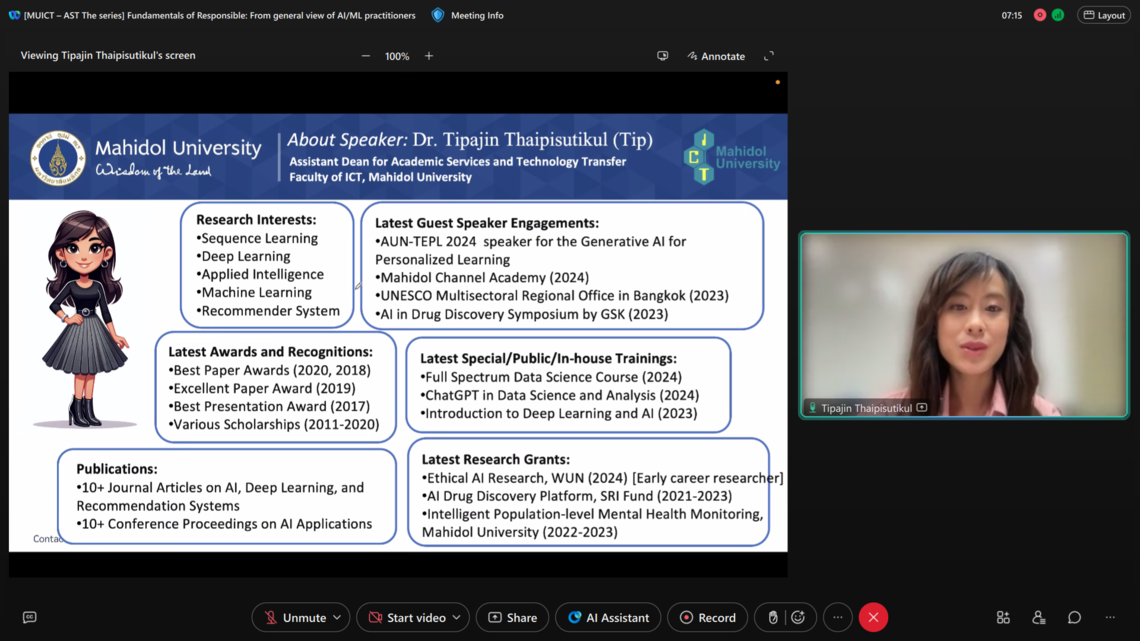Start video camera
The image size is (1140, 641).
pos(406,617)
